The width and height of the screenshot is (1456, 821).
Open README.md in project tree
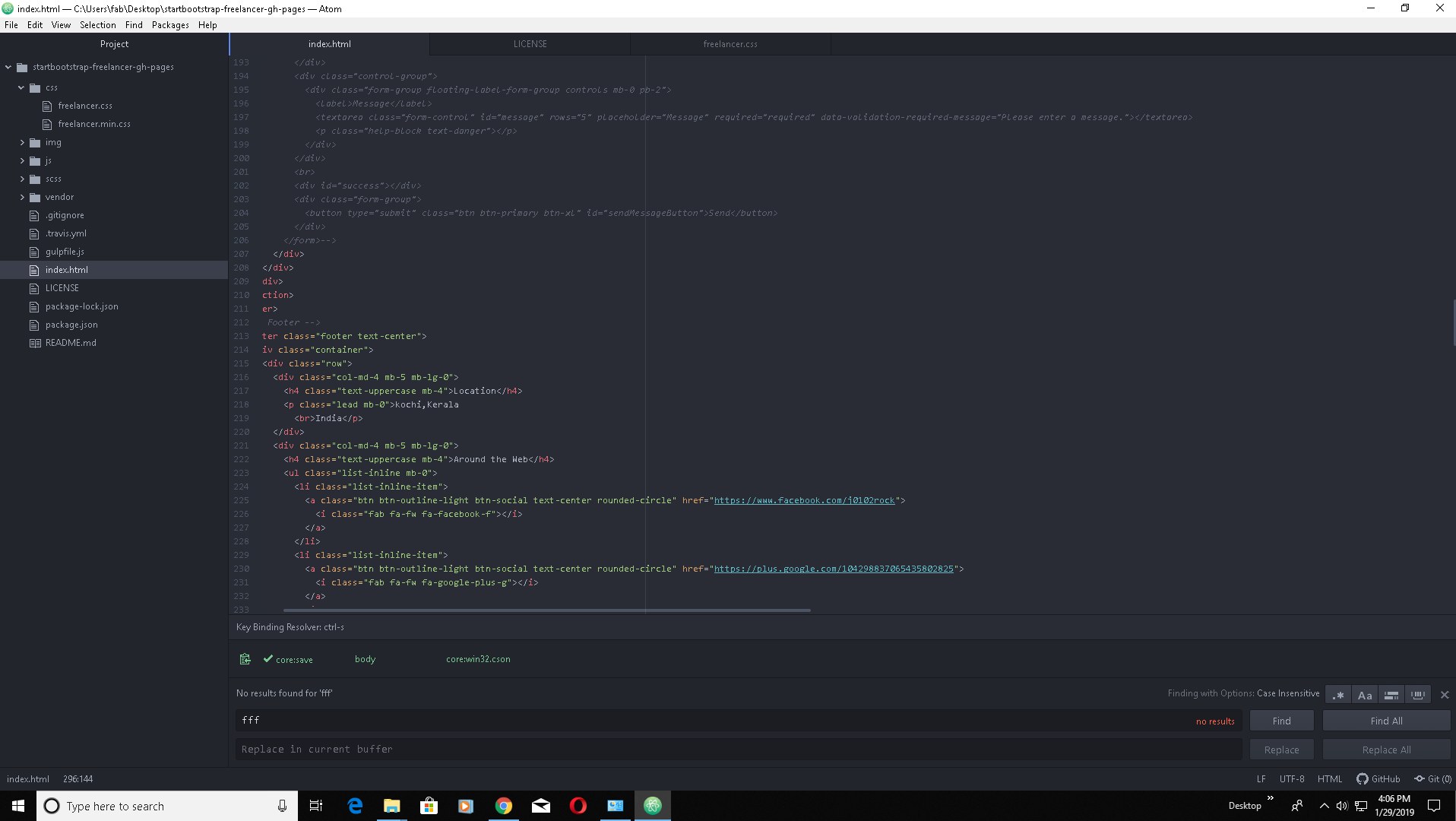coord(71,343)
